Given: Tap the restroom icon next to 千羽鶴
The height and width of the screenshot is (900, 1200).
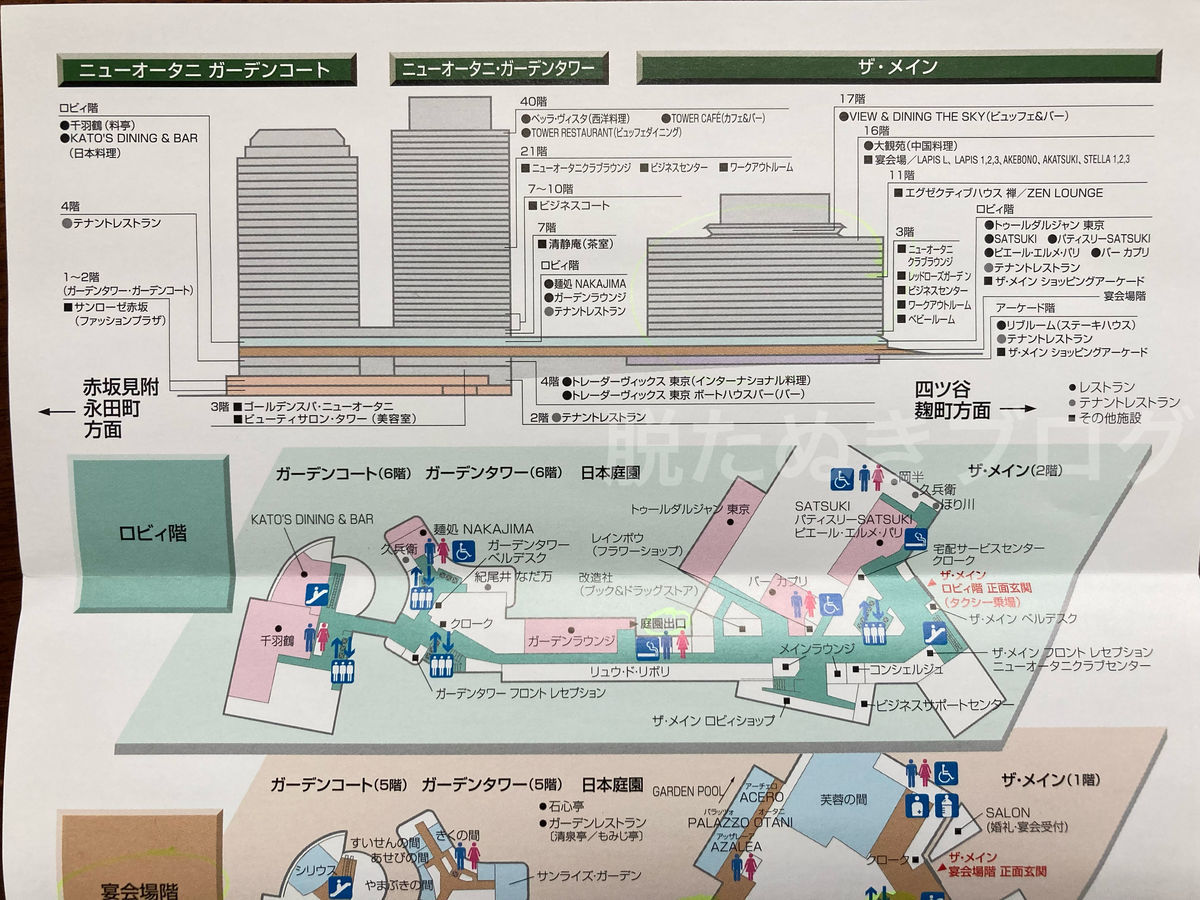Looking at the screenshot, I should (x=316, y=637).
